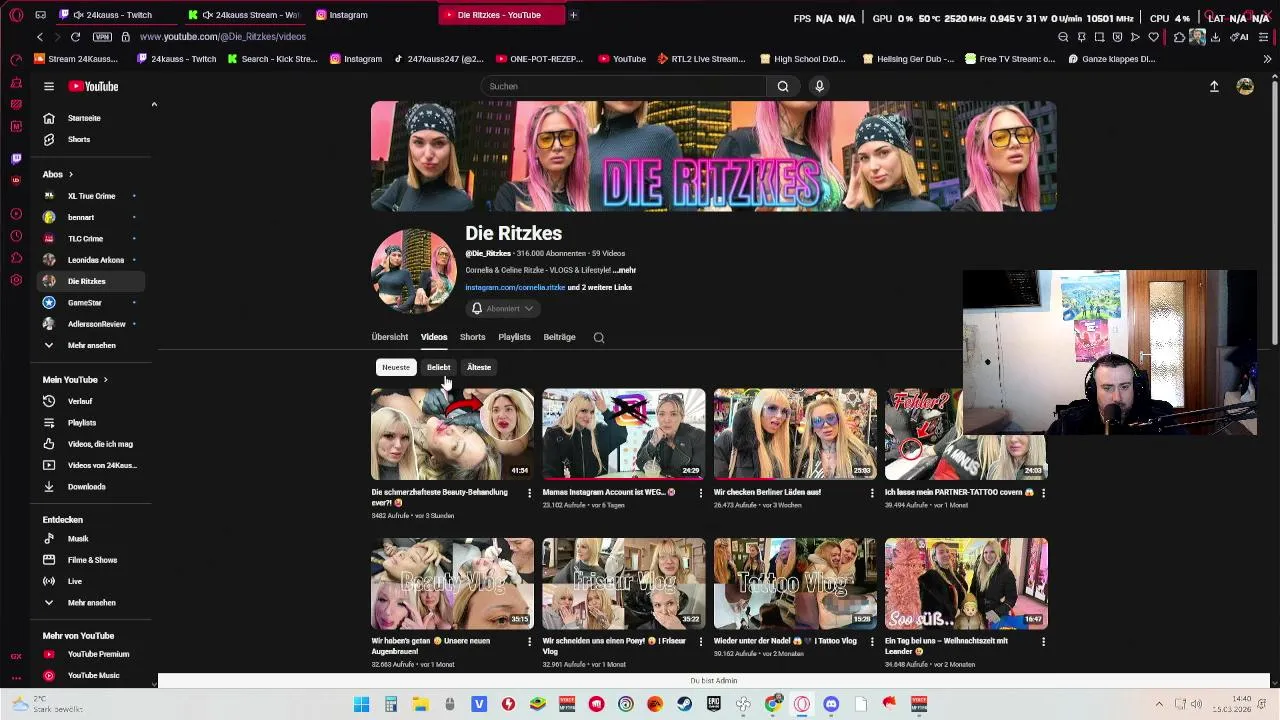Open Live in the Entdecken section
The height and width of the screenshot is (720, 1280).
pos(75,581)
